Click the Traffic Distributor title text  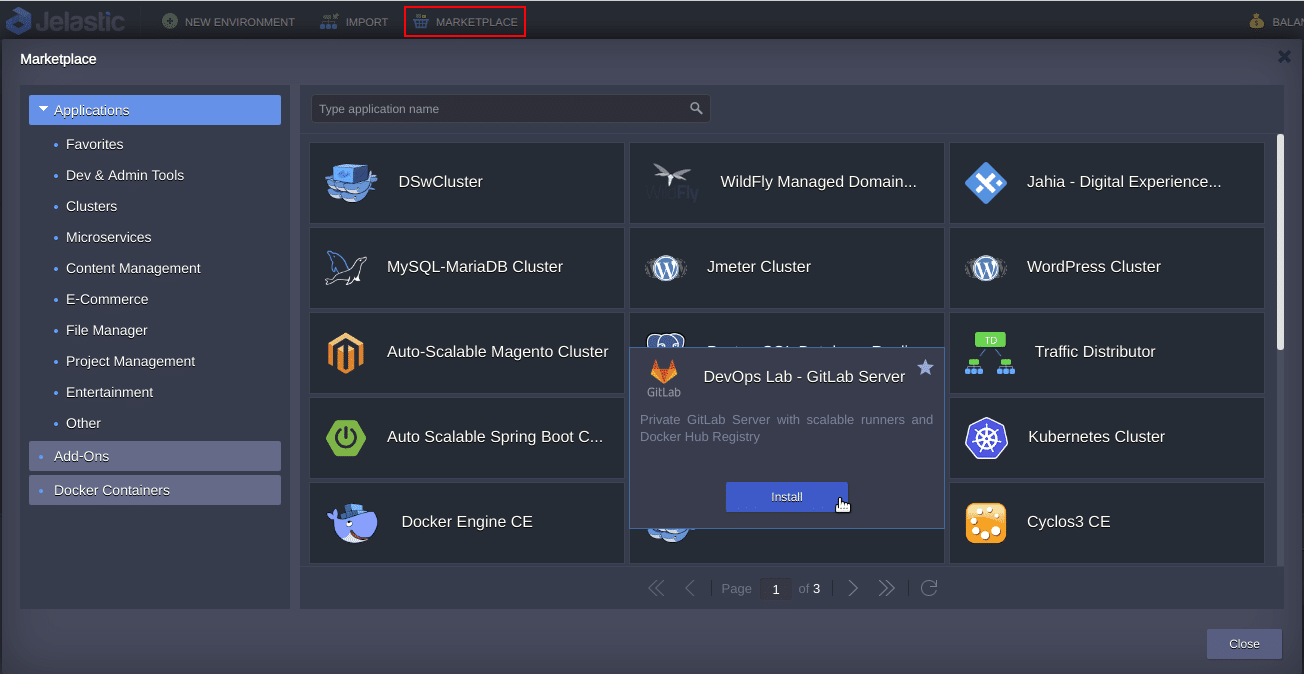point(1095,352)
